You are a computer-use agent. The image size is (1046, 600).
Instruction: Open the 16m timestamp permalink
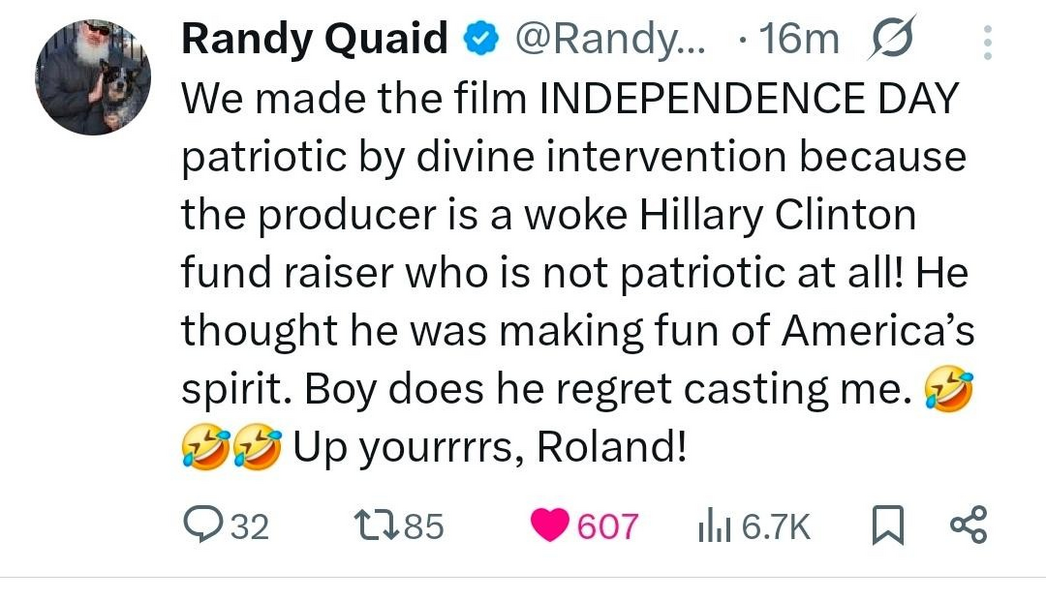(x=799, y=39)
